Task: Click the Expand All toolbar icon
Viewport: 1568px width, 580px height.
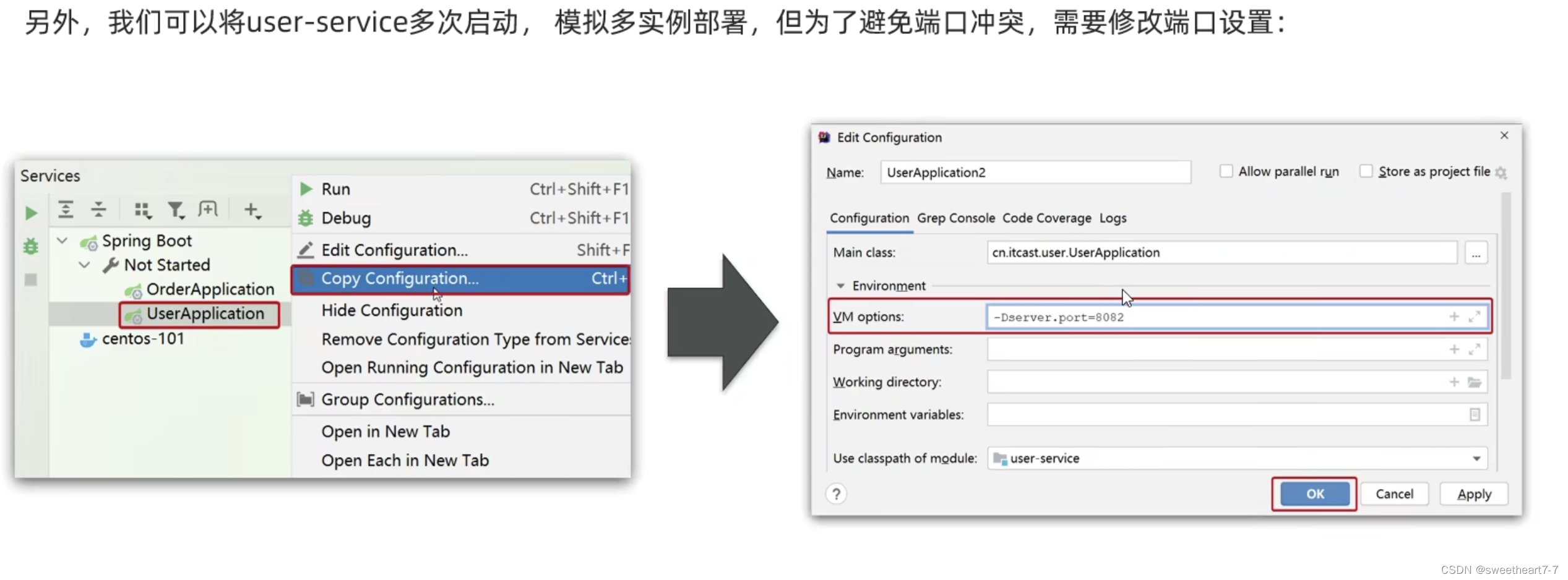Action: coord(66,210)
